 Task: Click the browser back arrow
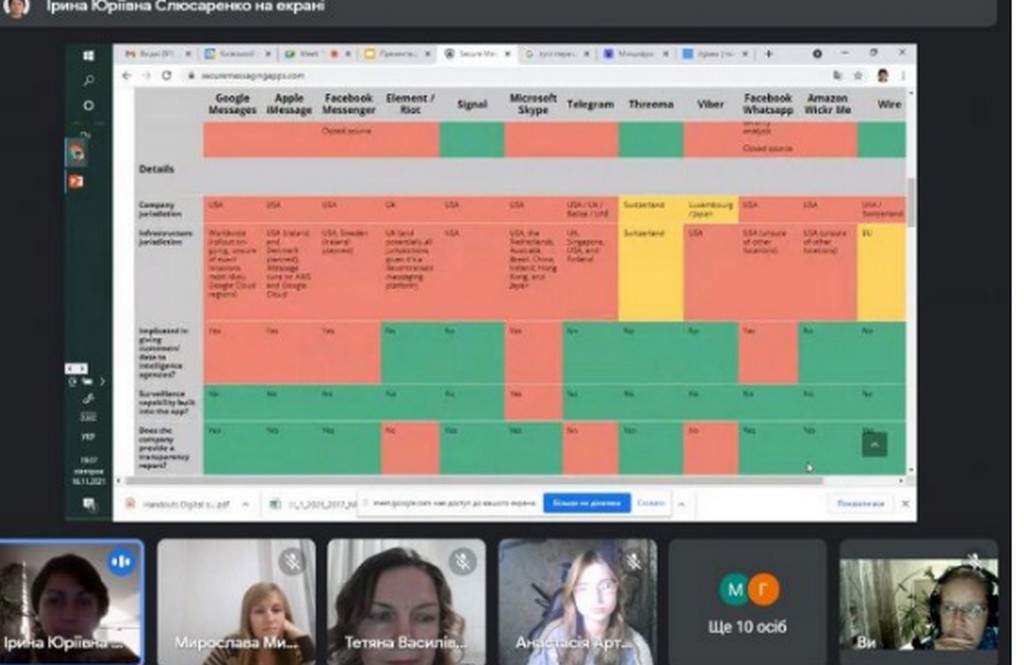click(127, 75)
